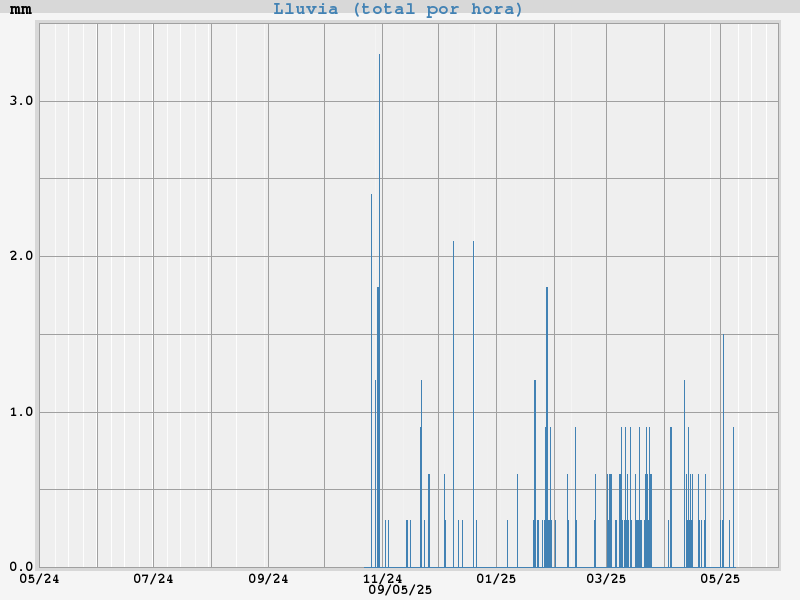This screenshot has height=600, width=800.
Task: Click the 05/24 x-axis date label
Action: click(39, 579)
